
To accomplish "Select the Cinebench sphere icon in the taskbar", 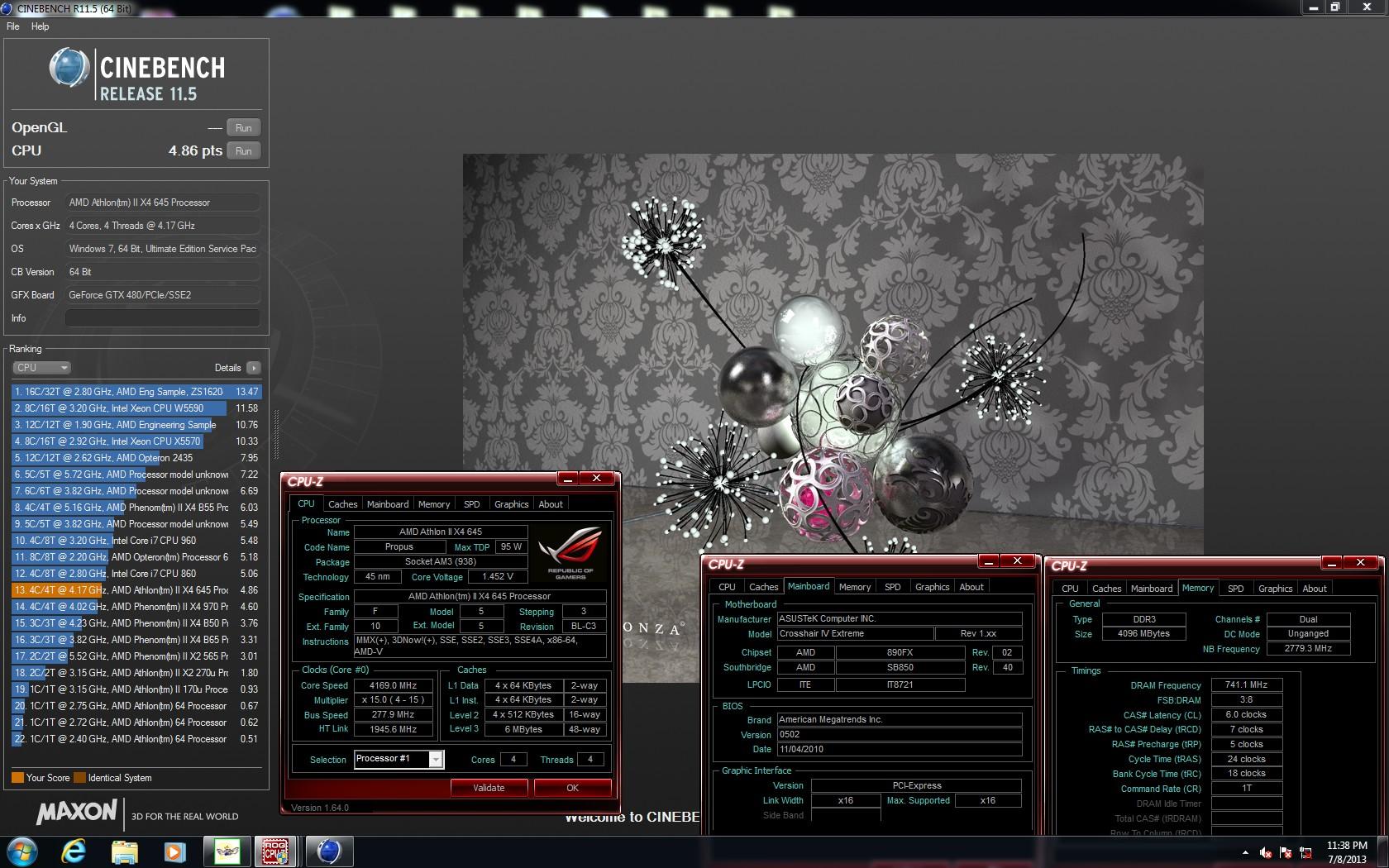I will [x=329, y=851].
